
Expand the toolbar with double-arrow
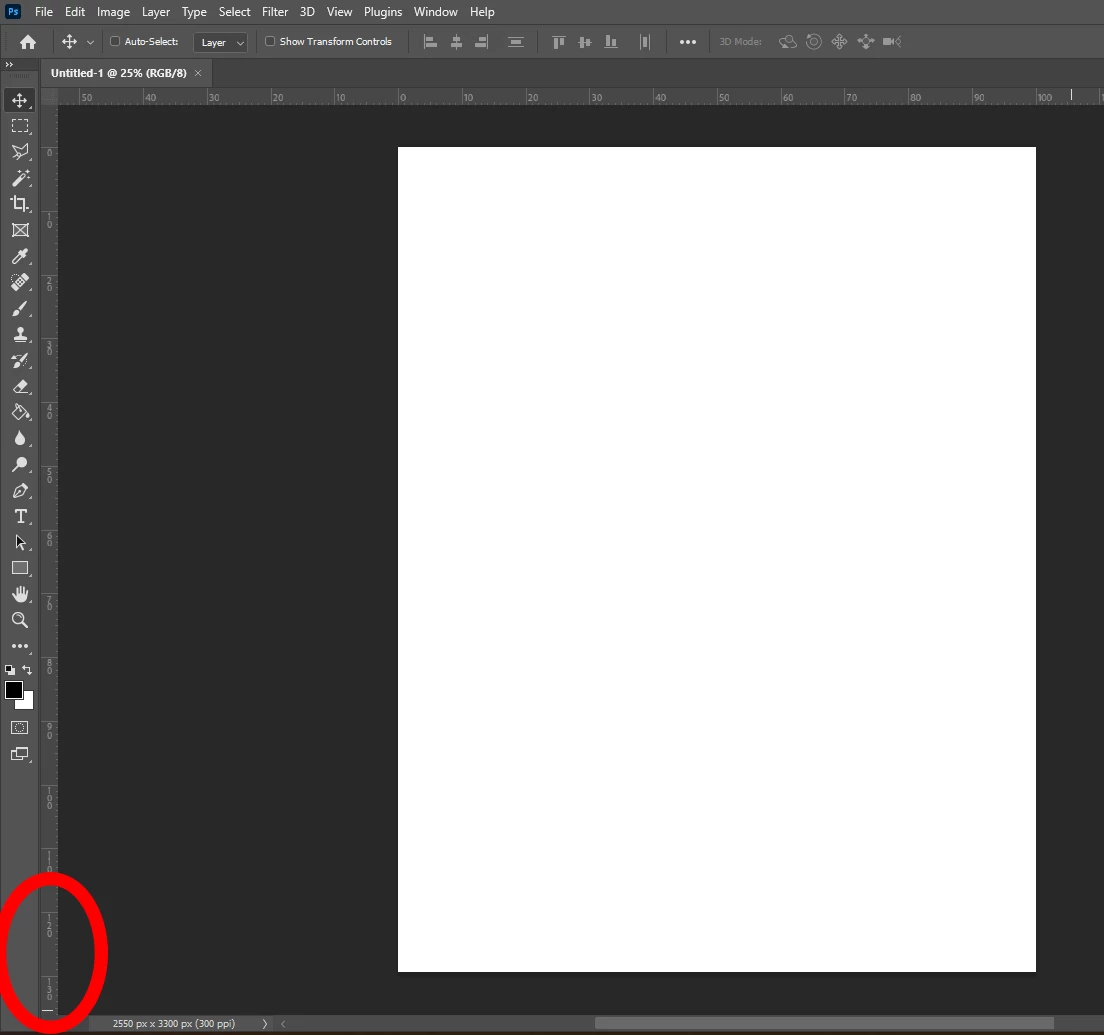click(9, 64)
